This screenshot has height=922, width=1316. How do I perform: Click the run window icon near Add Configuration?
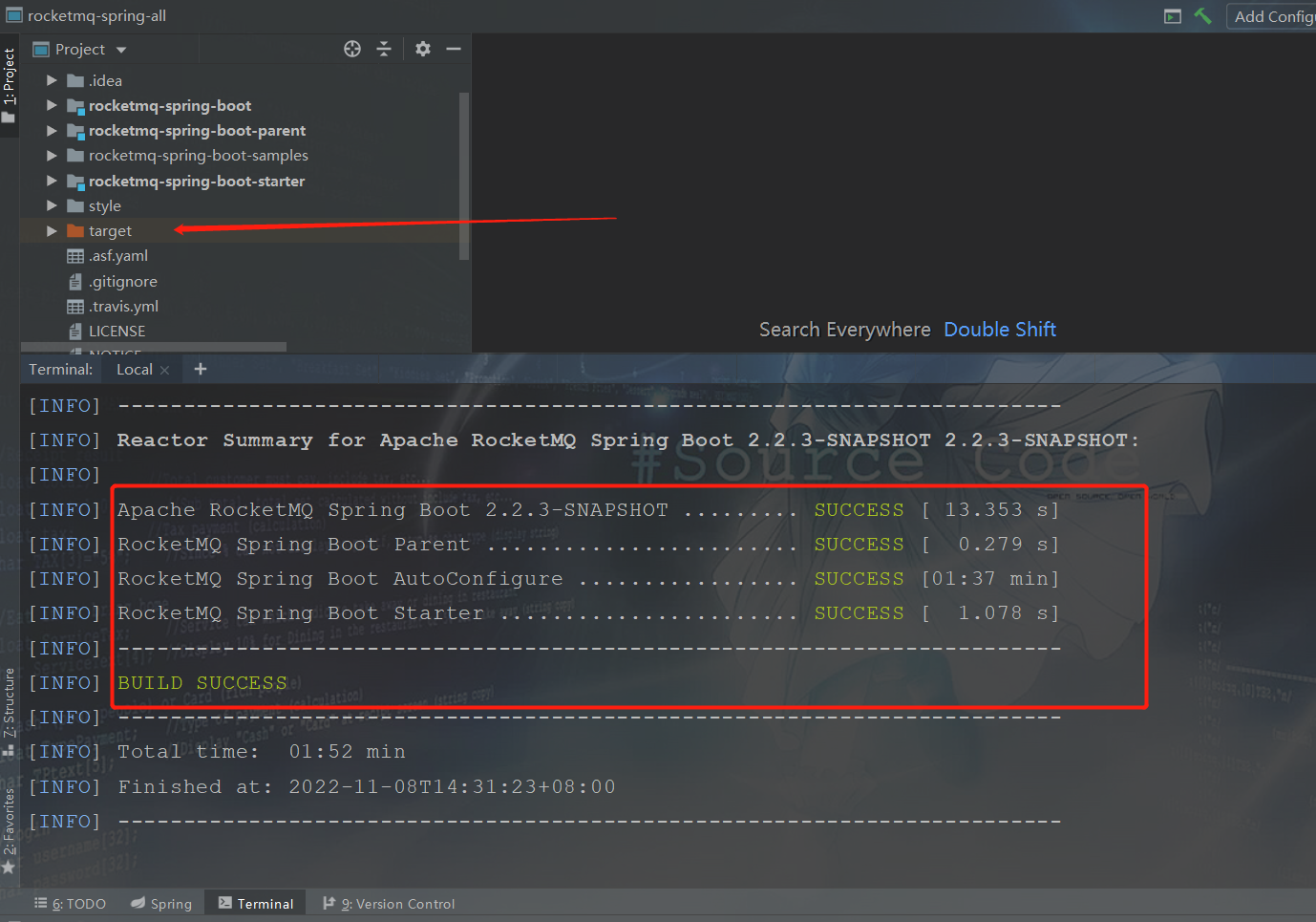(x=1172, y=16)
